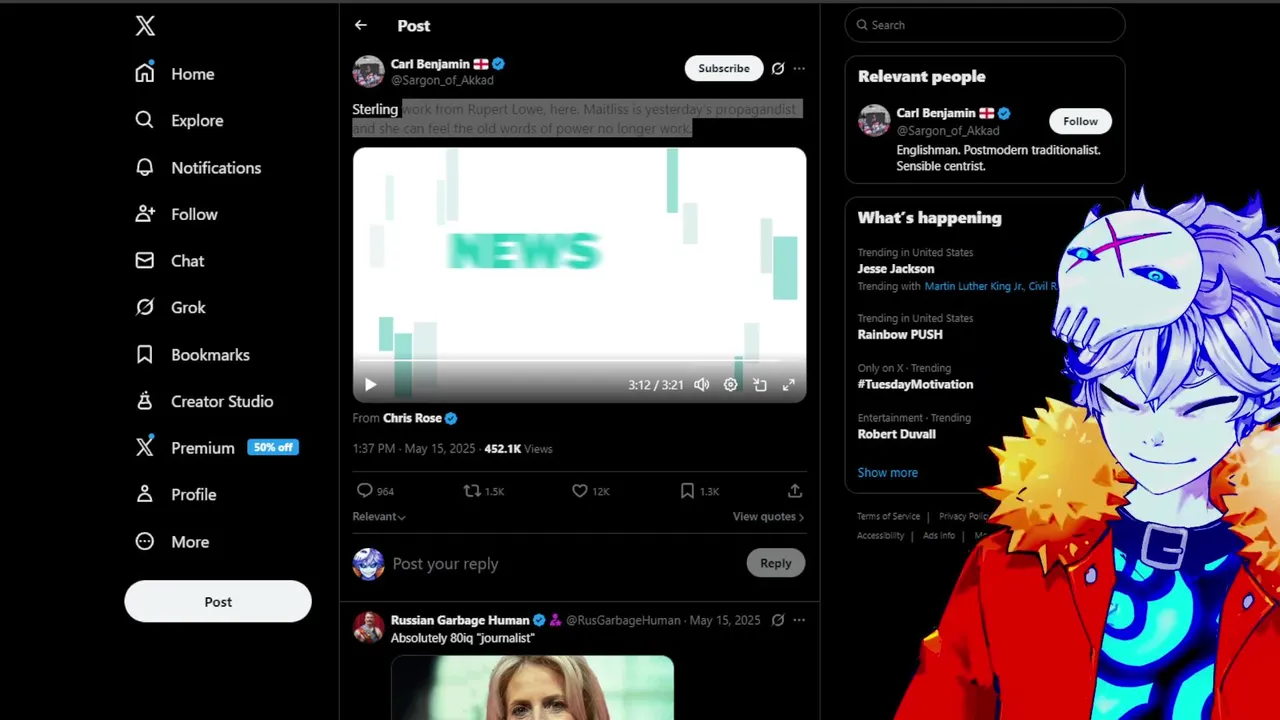Image resolution: width=1280 pixels, height=720 pixels.
Task: Click @Sargon_of_Akkad handle on the post
Action: tap(442, 80)
